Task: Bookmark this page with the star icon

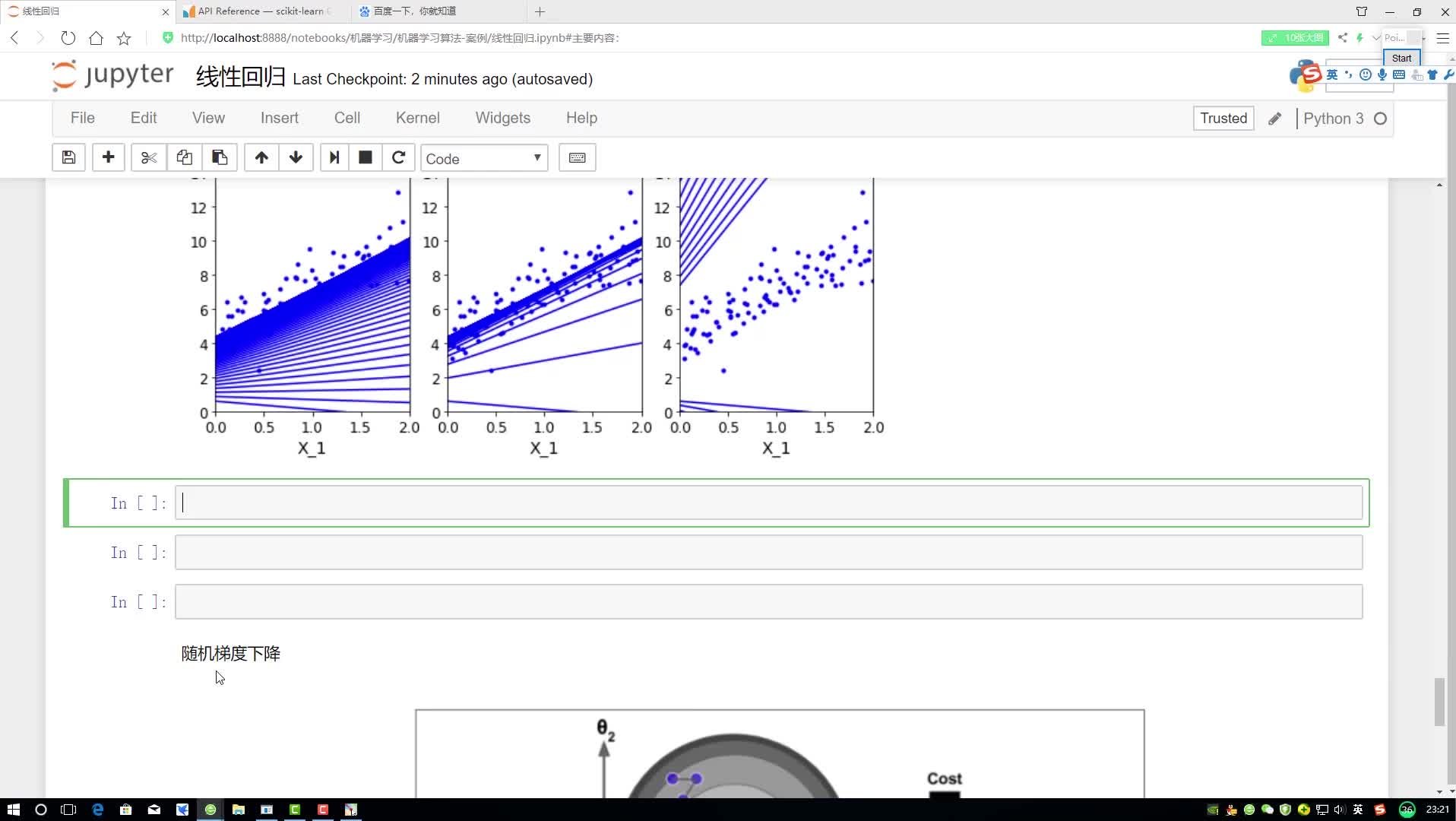Action: [x=124, y=38]
